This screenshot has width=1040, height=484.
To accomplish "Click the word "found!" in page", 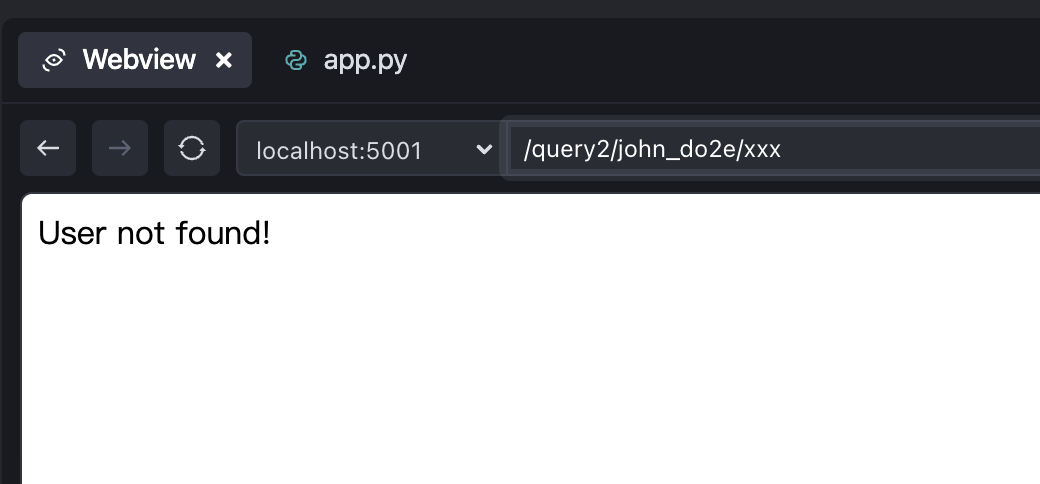I will tap(223, 233).
